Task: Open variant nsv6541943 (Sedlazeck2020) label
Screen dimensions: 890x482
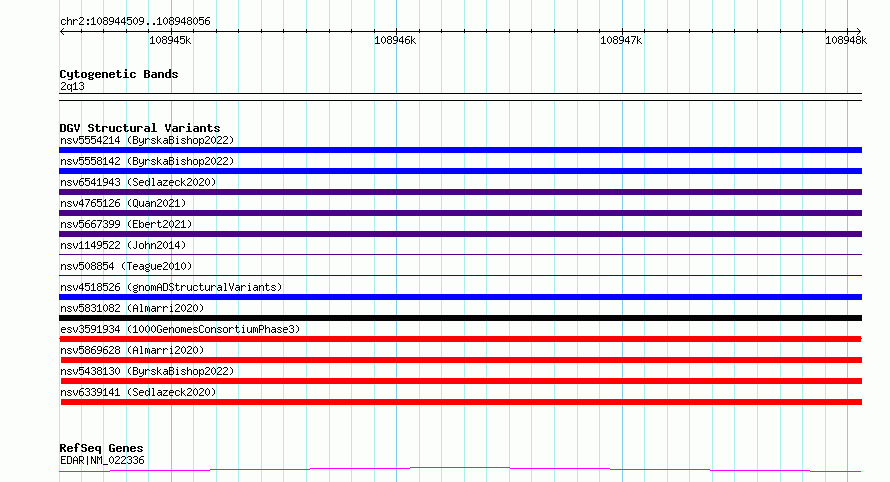Action: (x=138, y=182)
